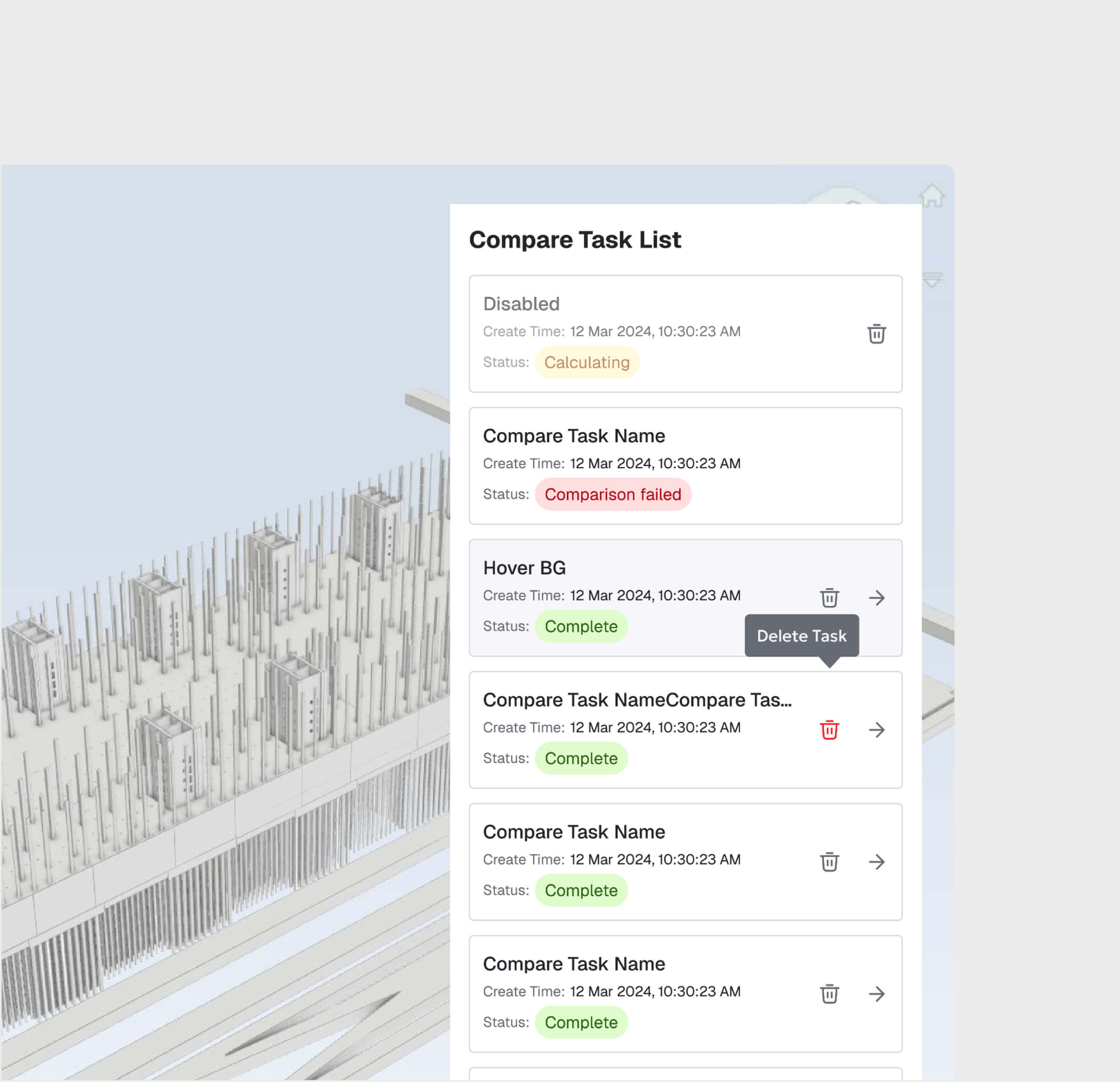The image size is (1120, 1082).
Task: Open Hover BG task with the arrow icon
Action: [878, 597]
